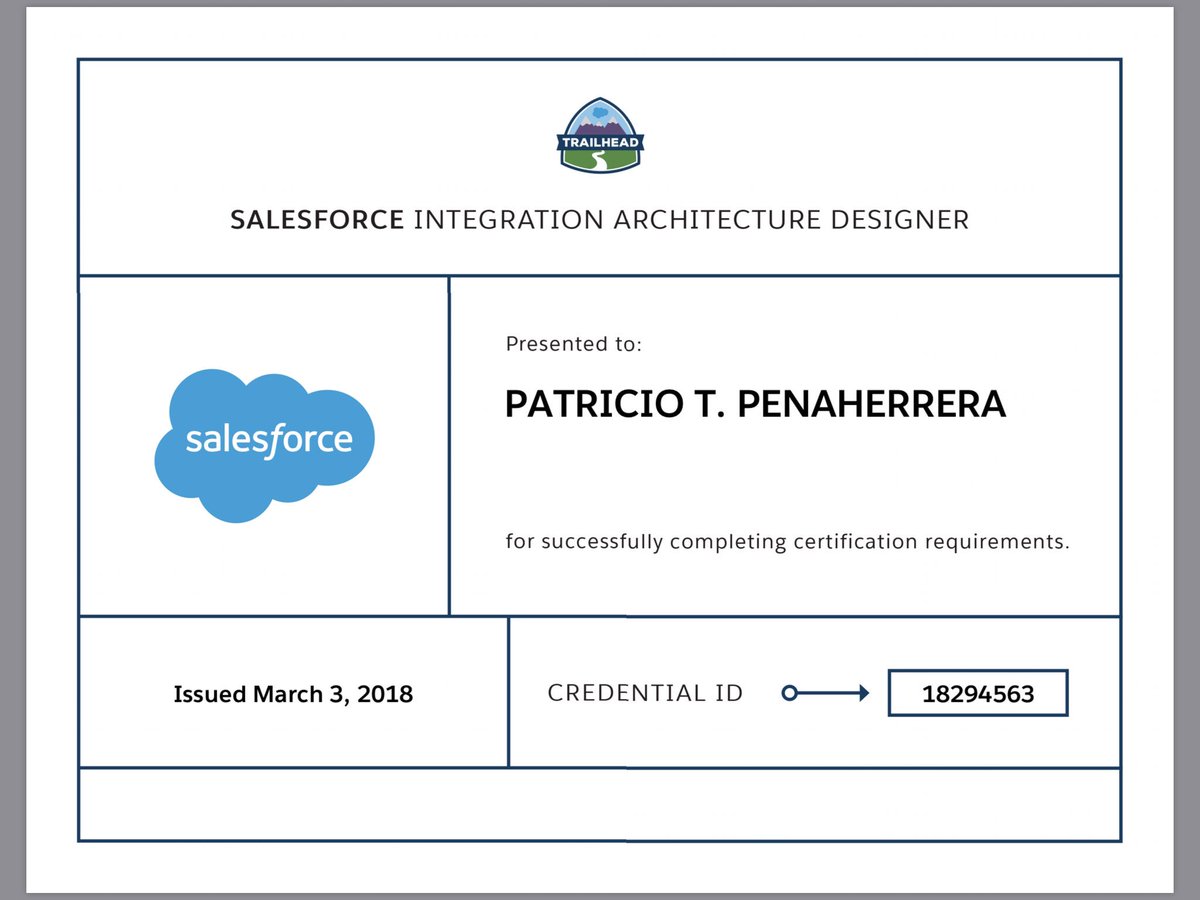Screen dimensions: 1200x900
Task: Click the Trailhead badge logo
Action: coord(599,135)
